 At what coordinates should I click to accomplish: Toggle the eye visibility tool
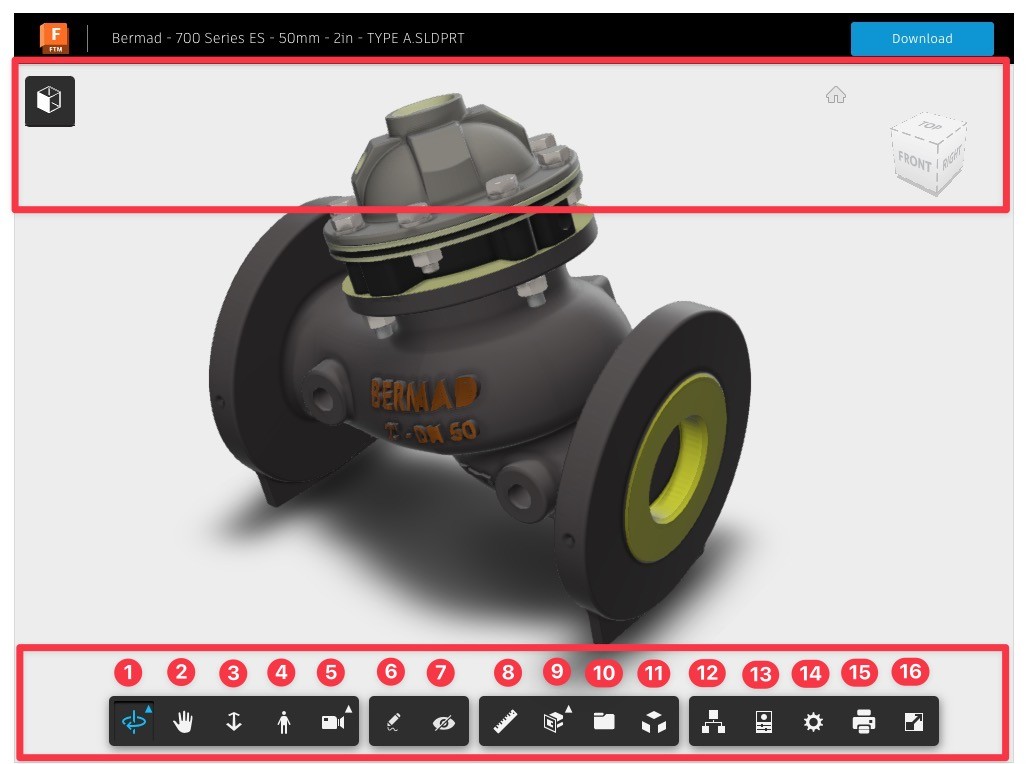[444, 723]
